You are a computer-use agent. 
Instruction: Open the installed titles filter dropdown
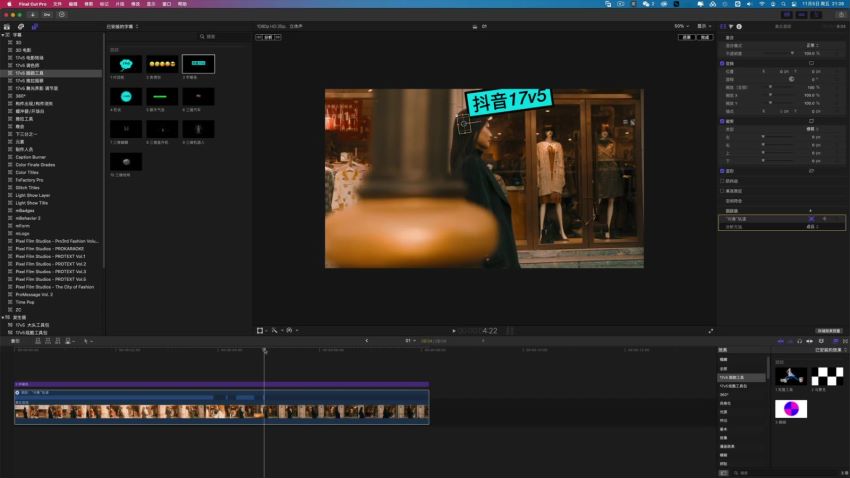(123, 27)
